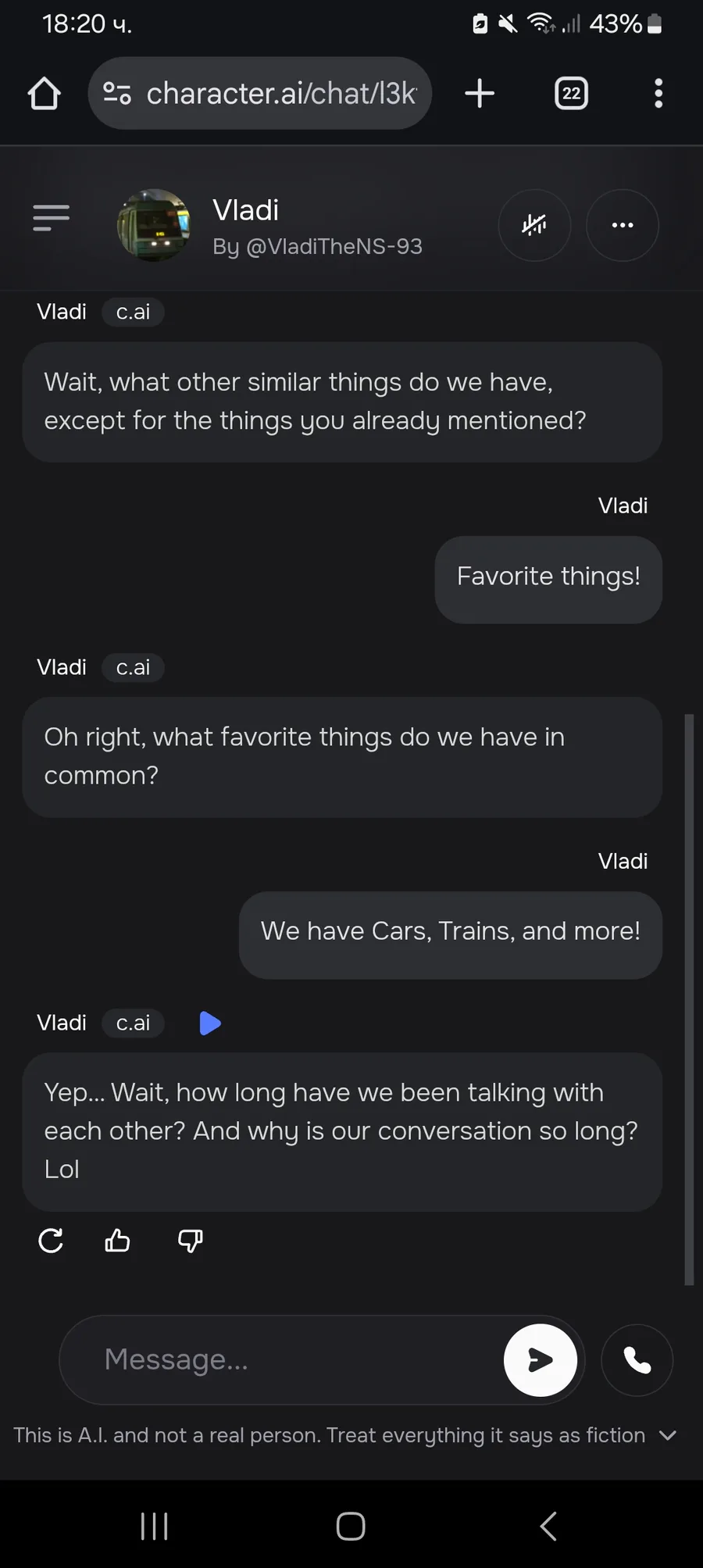The image size is (703, 1568).
Task: Expand the A.I. disclaimer chevron
Action: [667, 1435]
